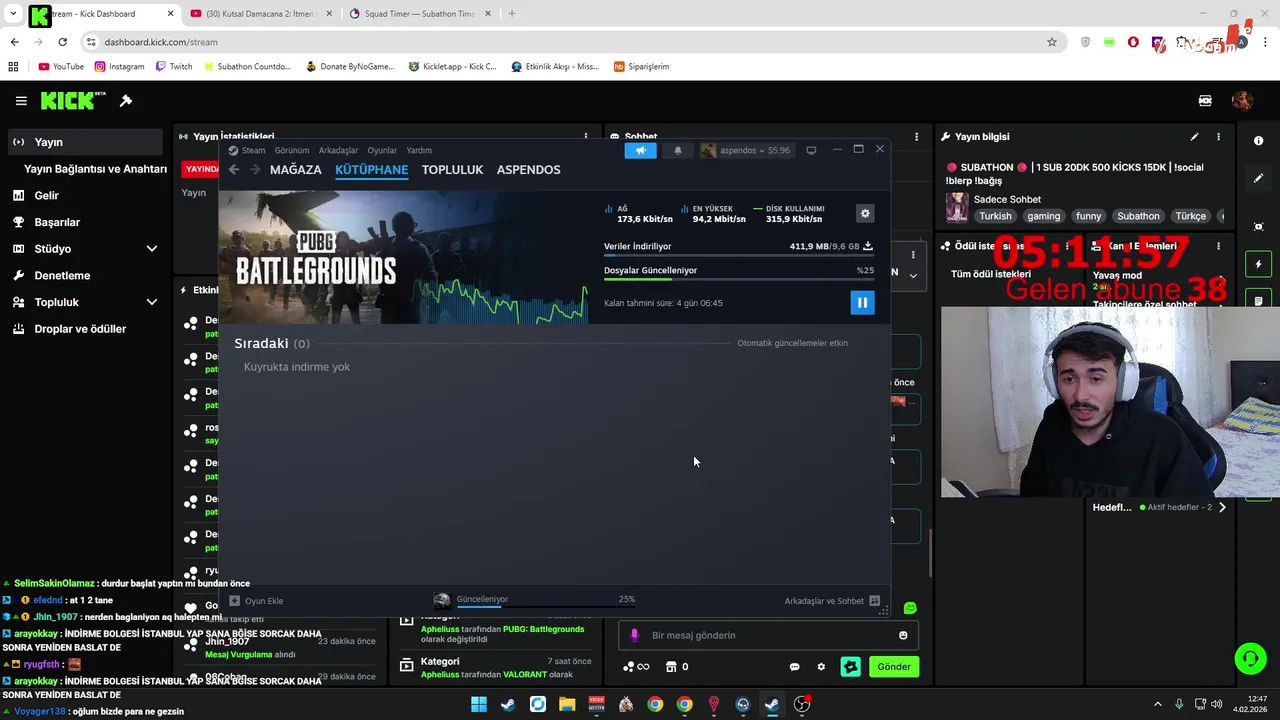Switch Steam to Big Picture mode
1280x720 pixels.
811,150
